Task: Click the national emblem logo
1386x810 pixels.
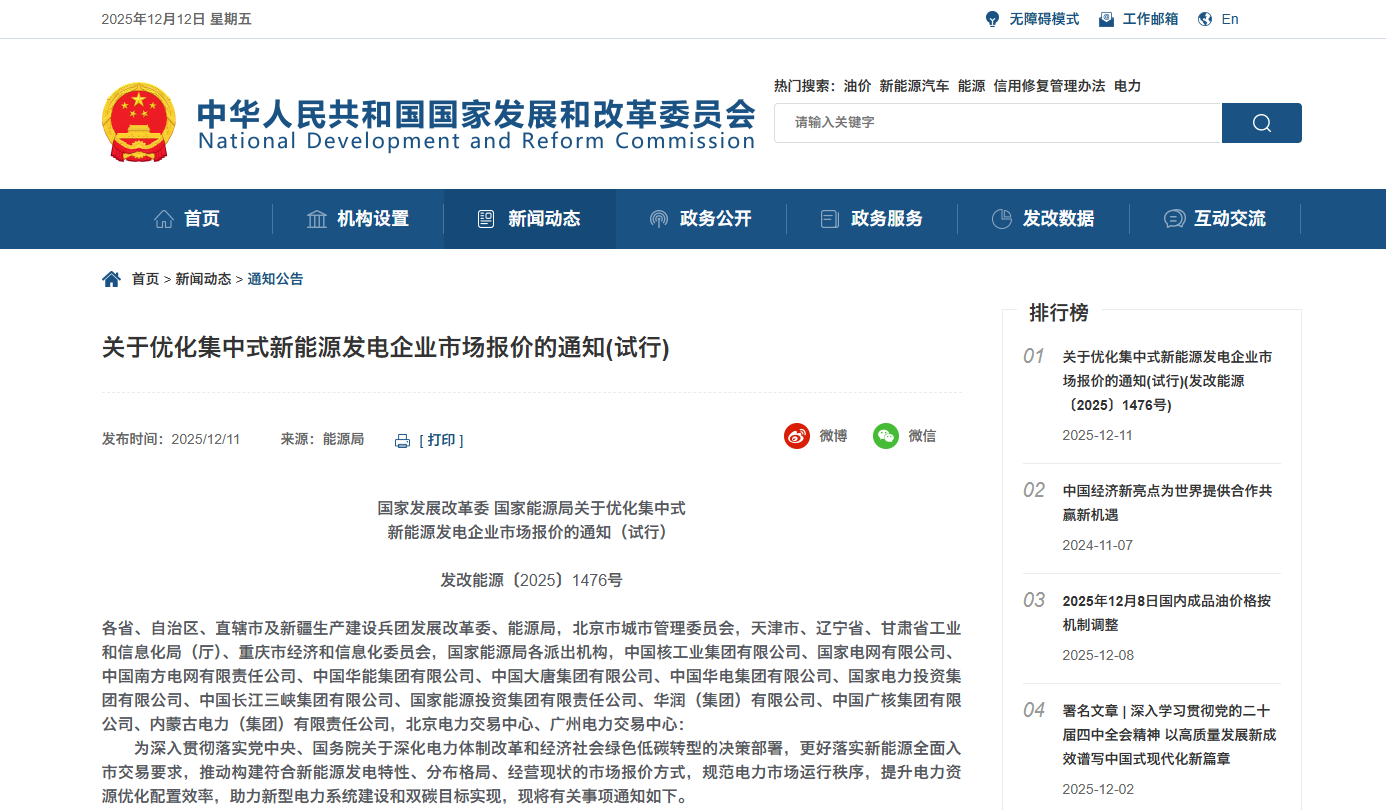Action: click(138, 122)
